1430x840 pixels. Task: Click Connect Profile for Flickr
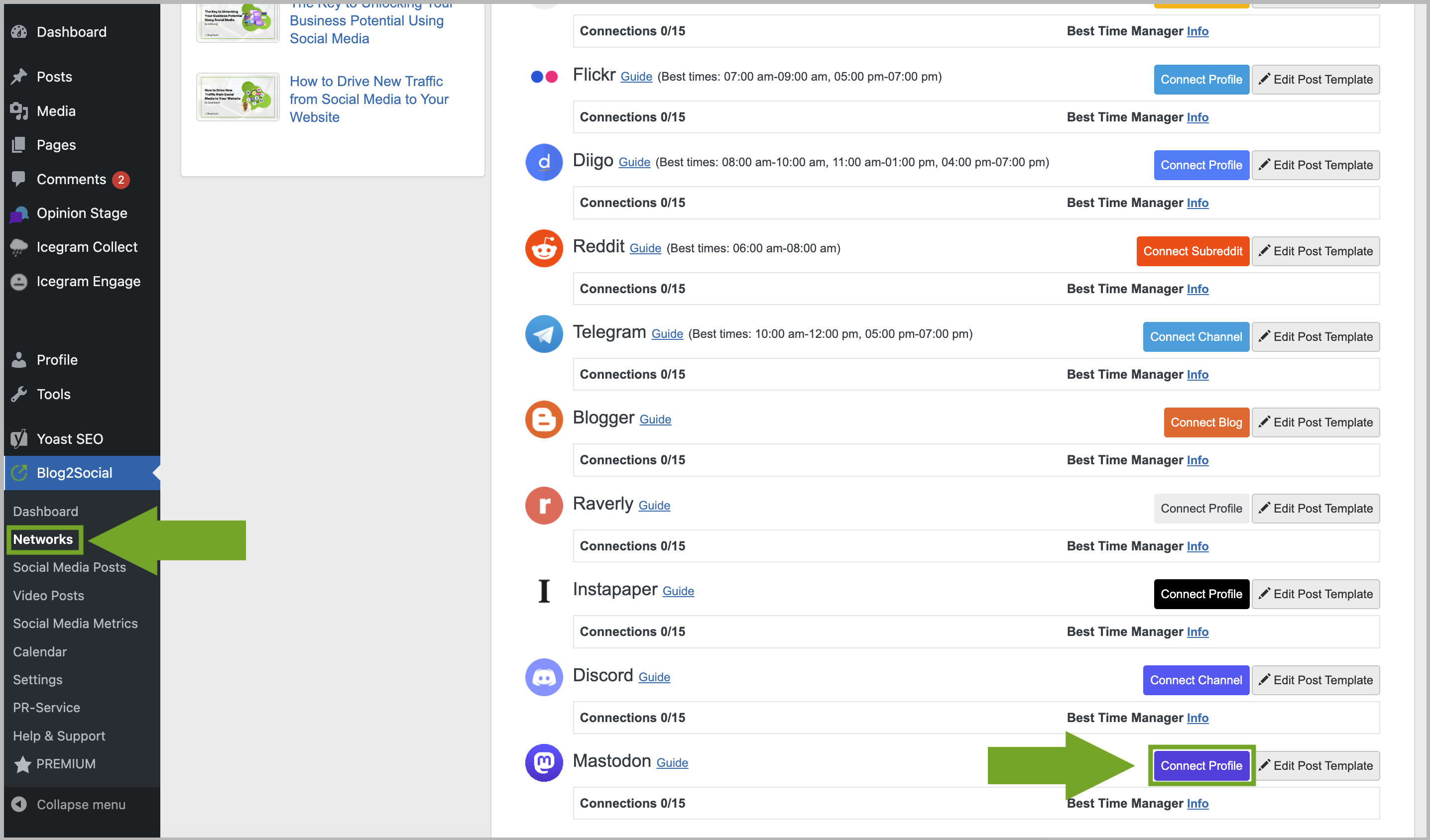point(1201,80)
